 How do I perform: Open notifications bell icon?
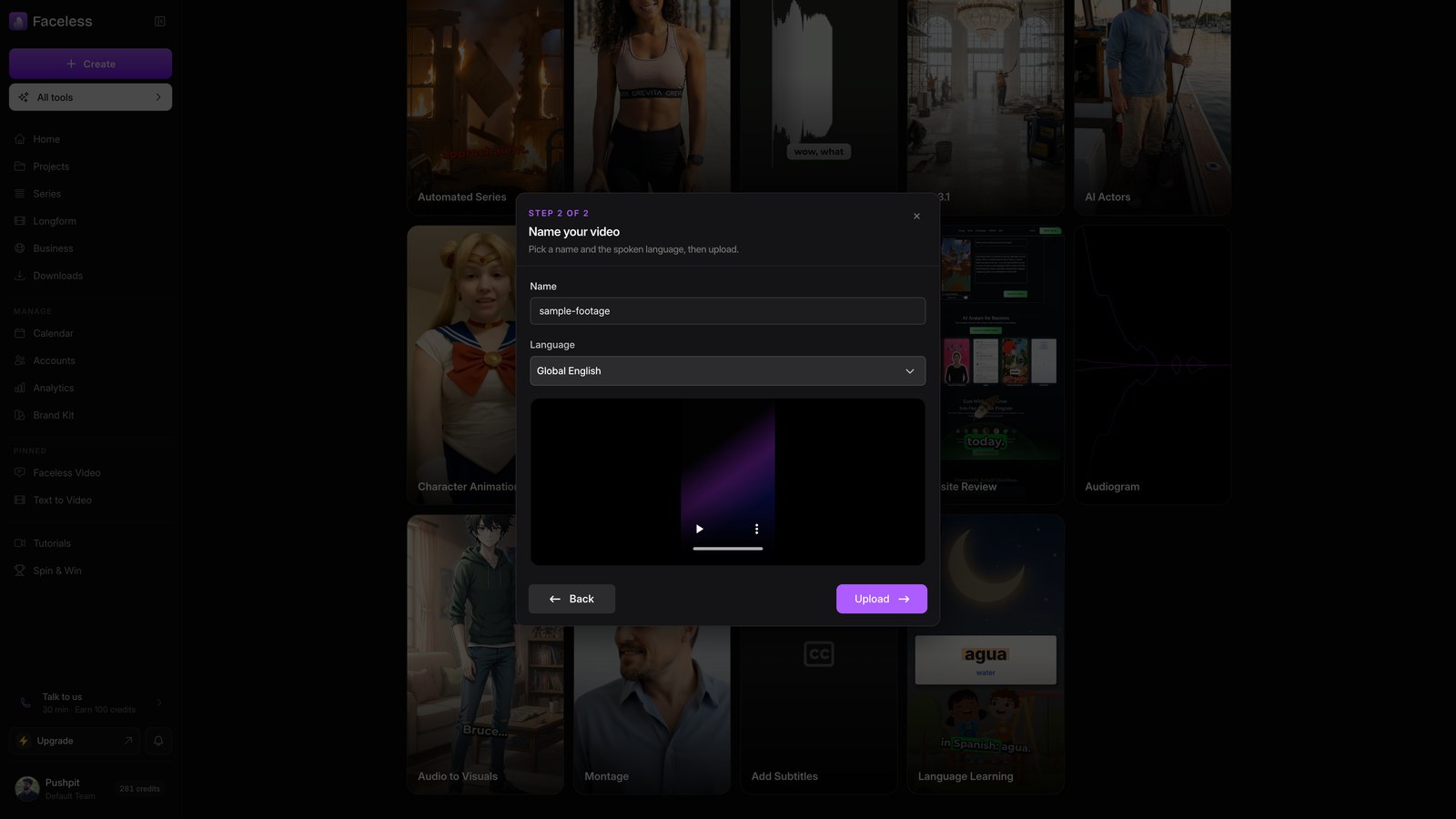158,741
